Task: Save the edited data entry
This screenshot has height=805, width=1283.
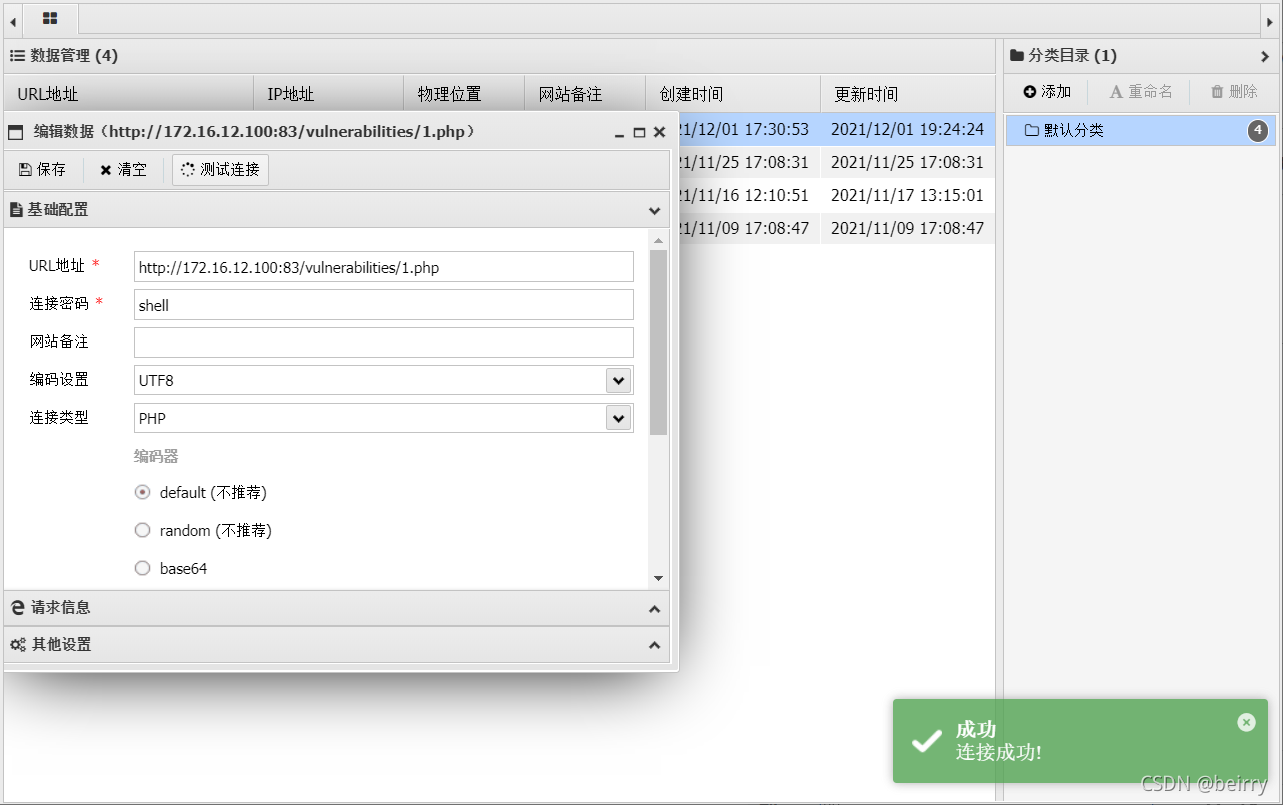Action: (42, 170)
